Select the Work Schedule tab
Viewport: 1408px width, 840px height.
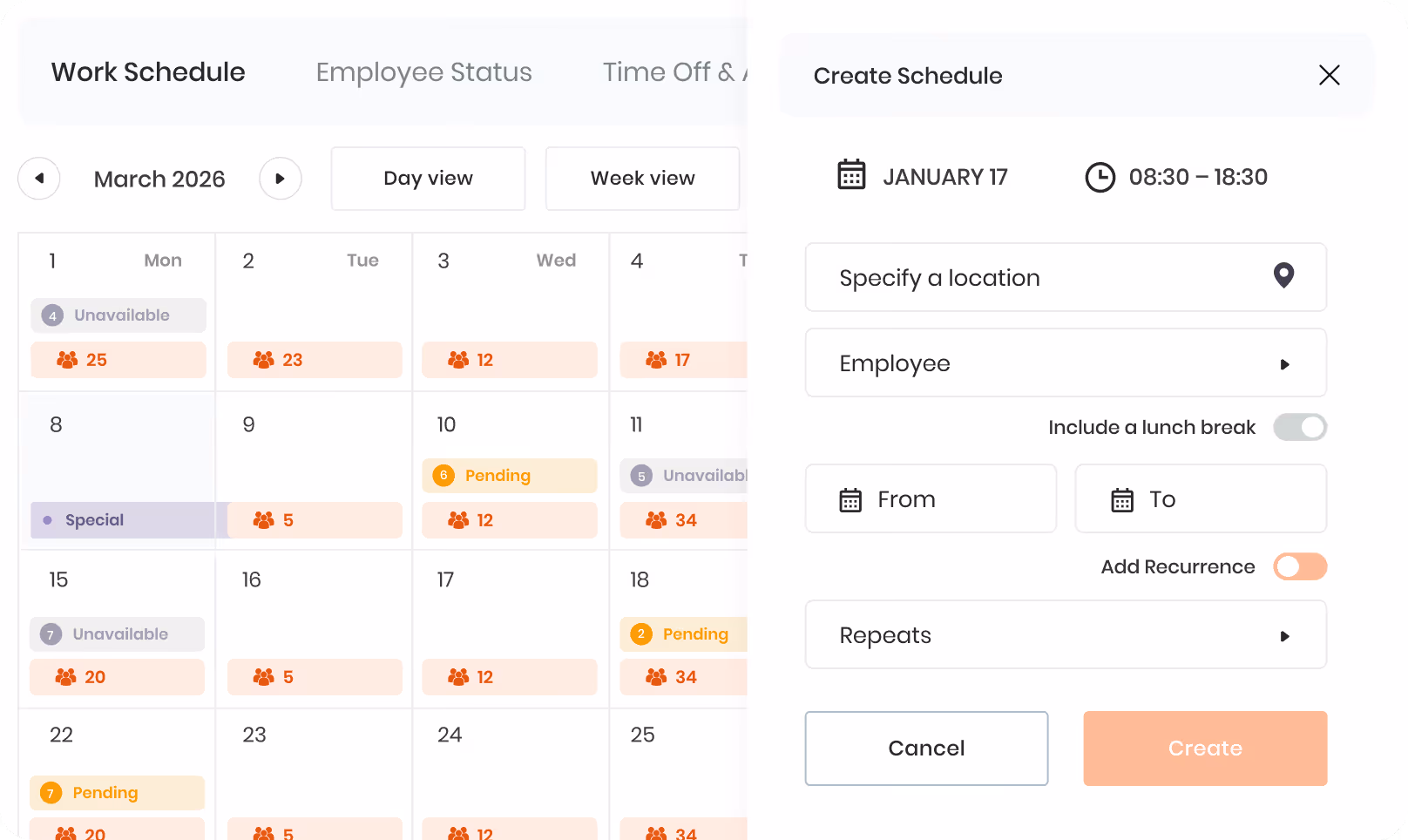148,72
